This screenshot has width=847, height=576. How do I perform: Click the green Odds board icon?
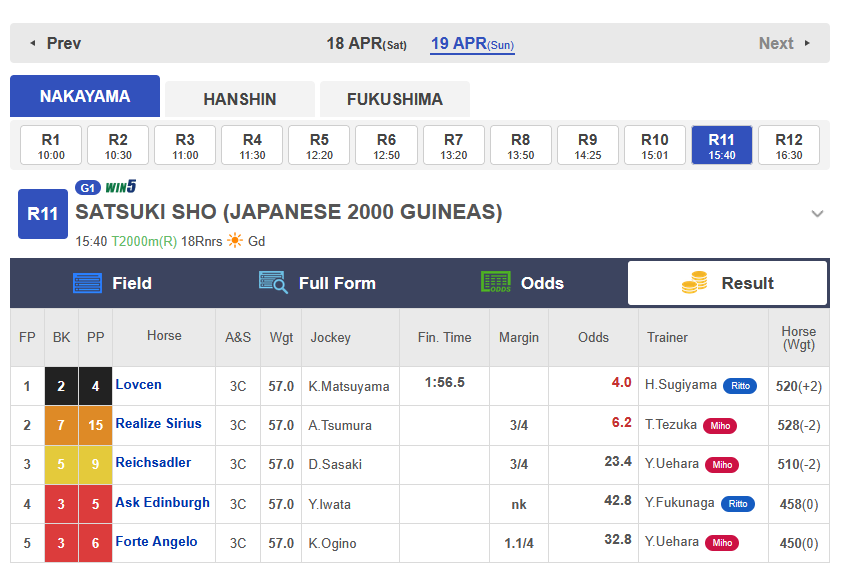coord(496,282)
